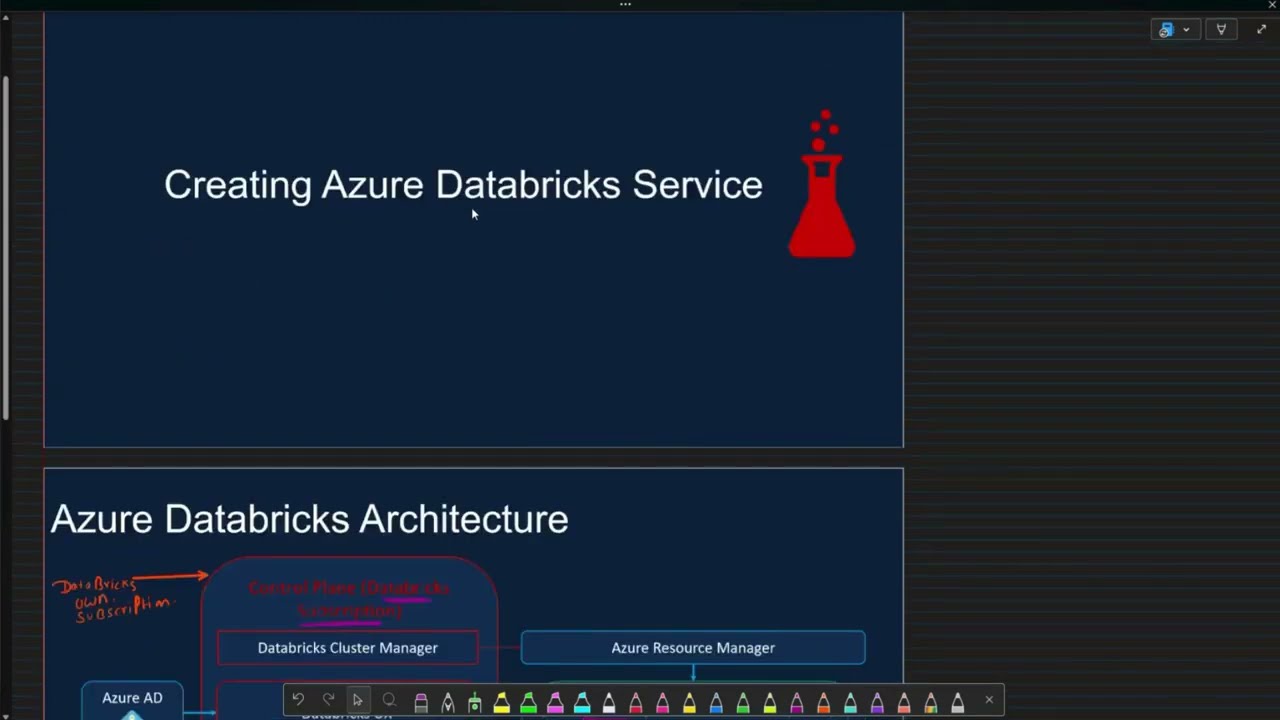Select the pointer selection tool
This screenshot has height=720, width=1280.
[x=358, y=700]
